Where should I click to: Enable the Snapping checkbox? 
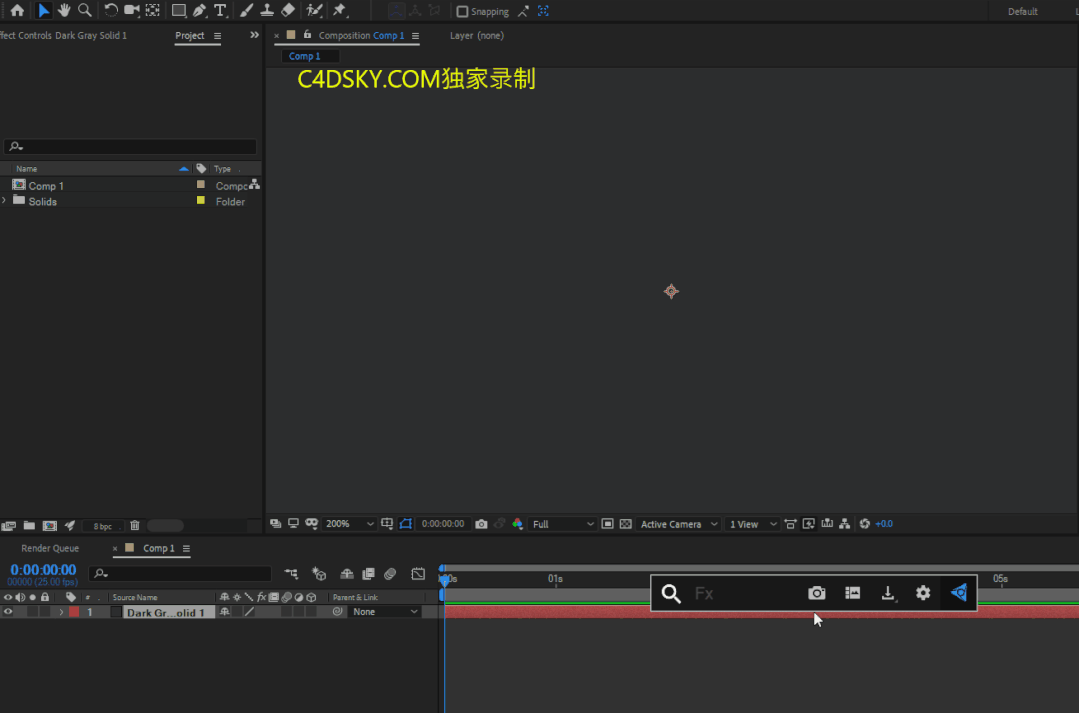pyautogui.click(x=462, y=12)
